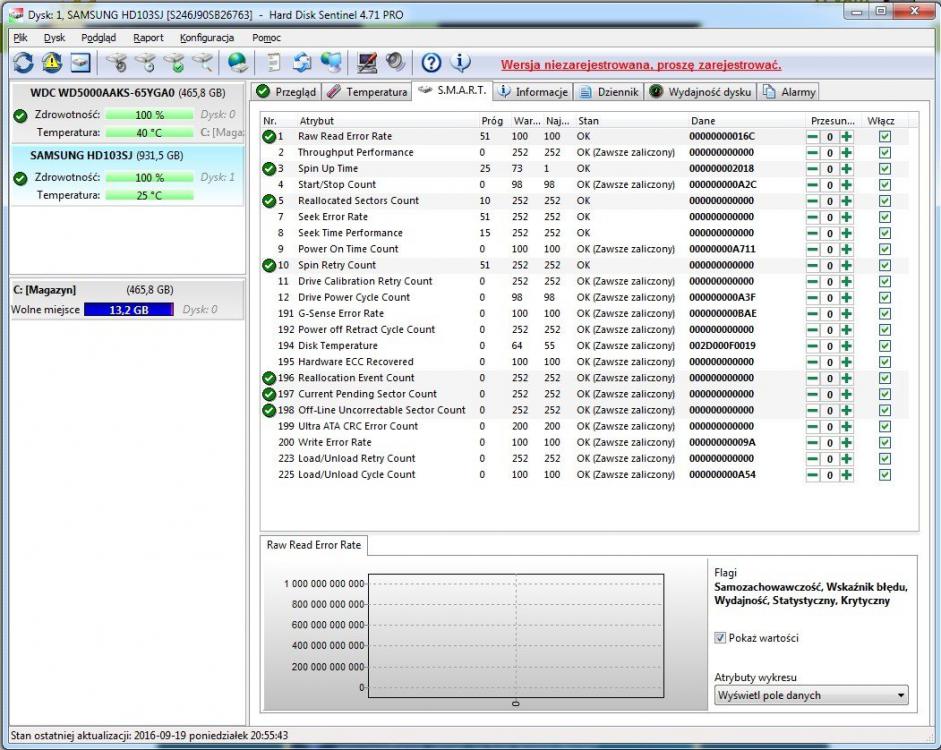The height and width of the screenshot is (750, 941).
Task: Select the 'Raw Read Error Rate' chart tab
Action: (314, 545)
